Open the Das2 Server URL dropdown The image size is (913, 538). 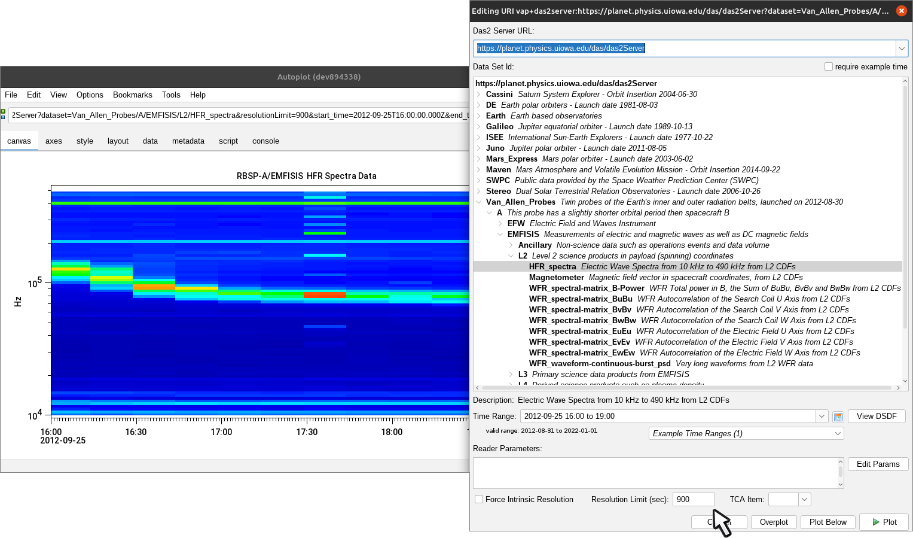tap(900, 48)
